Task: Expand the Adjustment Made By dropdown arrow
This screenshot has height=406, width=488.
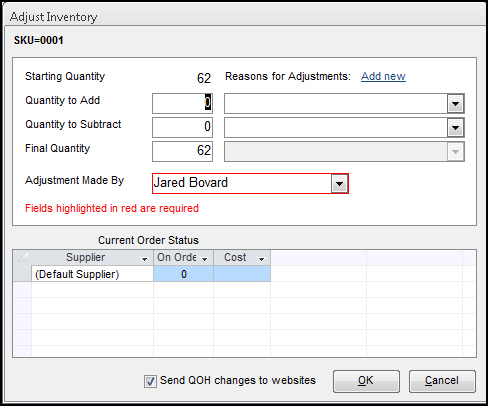Action: click(339, 184)
